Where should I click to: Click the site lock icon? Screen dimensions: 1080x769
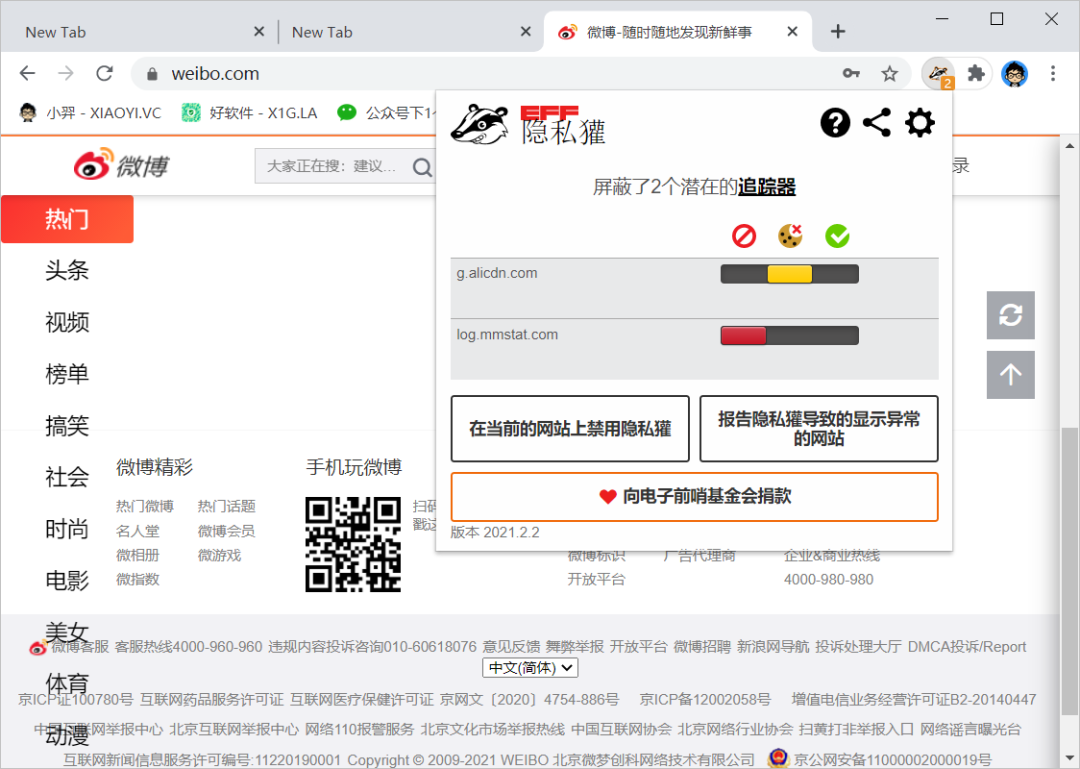(x=153, y=74)
